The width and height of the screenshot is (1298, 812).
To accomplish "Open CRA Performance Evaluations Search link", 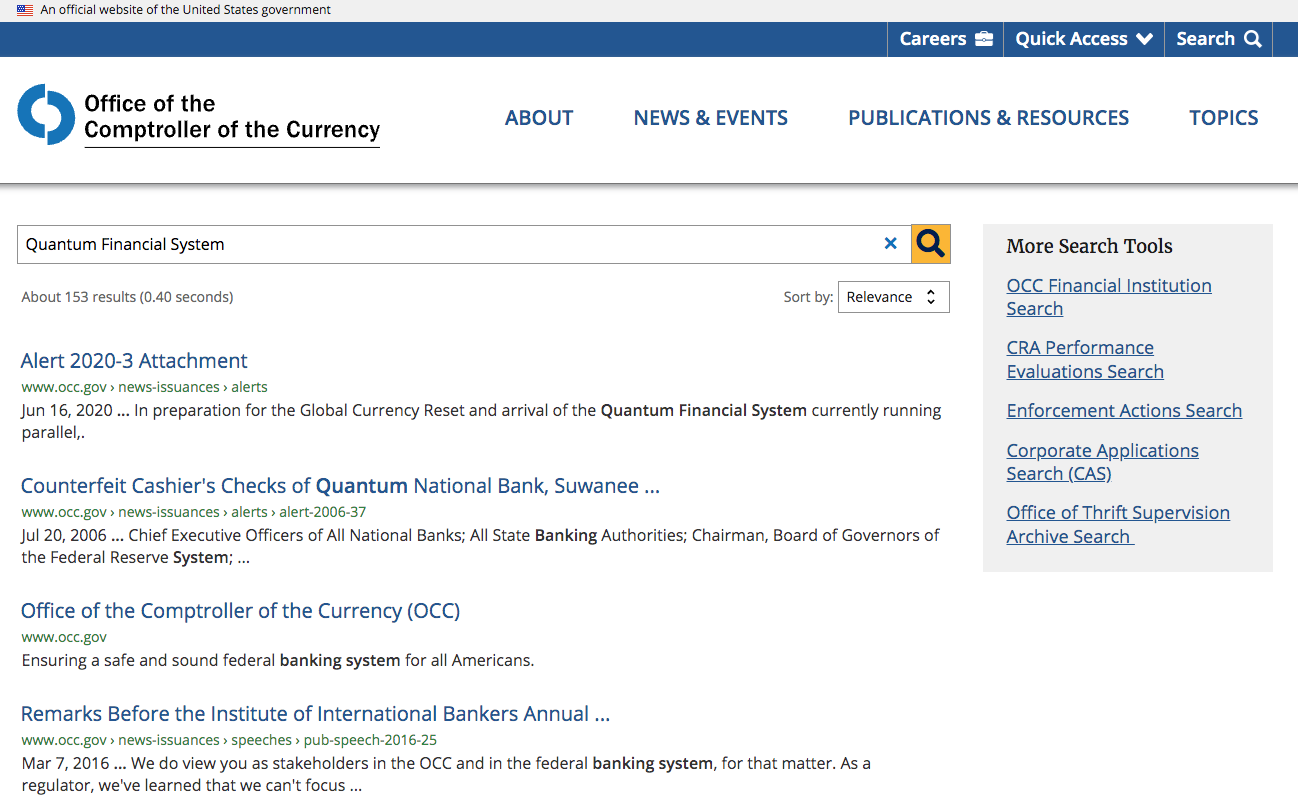I will point(1085,359).
